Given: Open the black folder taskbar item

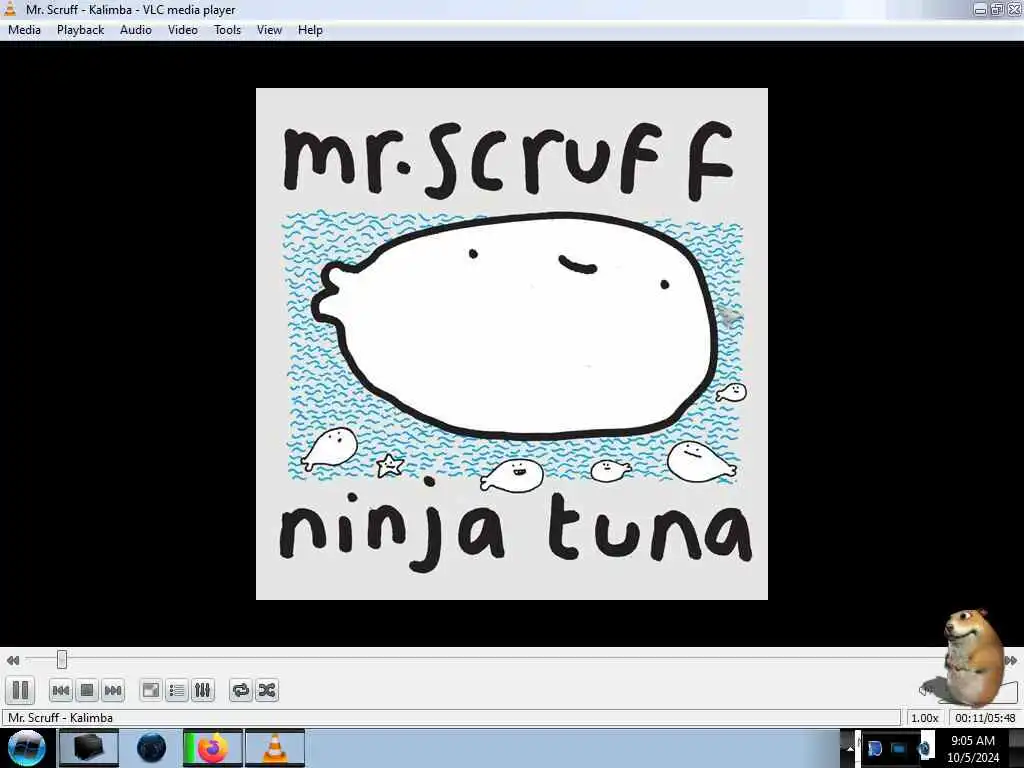Looking at the screenshot, I should point(89,748).
